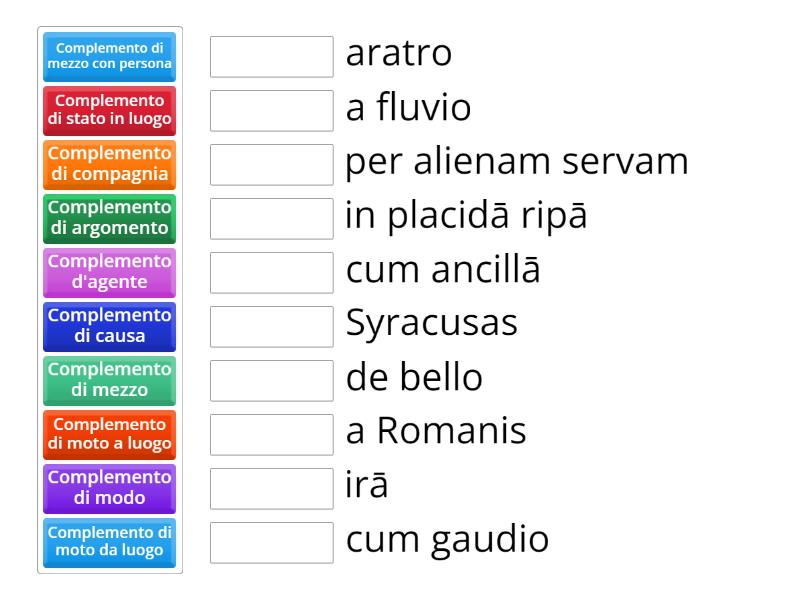The height and width of the screenshot is (600, 800).
Task: Click the answer box beside 'a Romanis'
Action: point(271,435)
